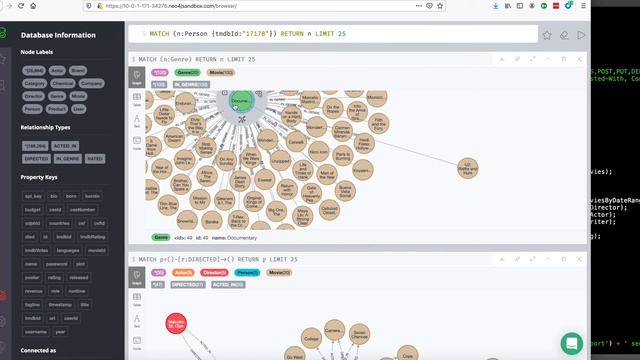Image resolution: width=640 pixels, height=360 pixels.
Task: Click the User label in Node Labels
Action: (78, 109)
